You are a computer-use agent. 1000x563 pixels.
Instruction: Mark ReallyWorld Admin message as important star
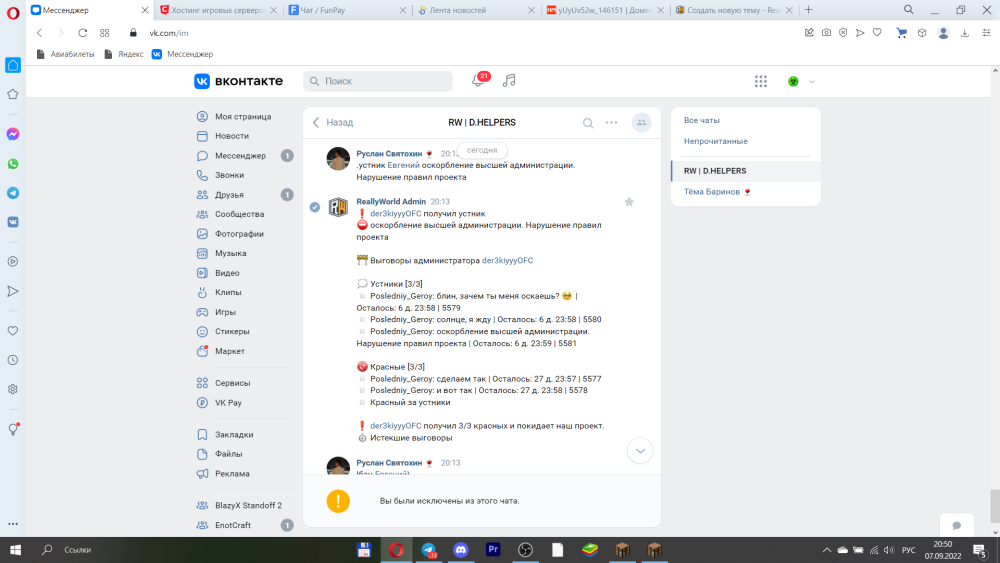click(x=629, y=202)
